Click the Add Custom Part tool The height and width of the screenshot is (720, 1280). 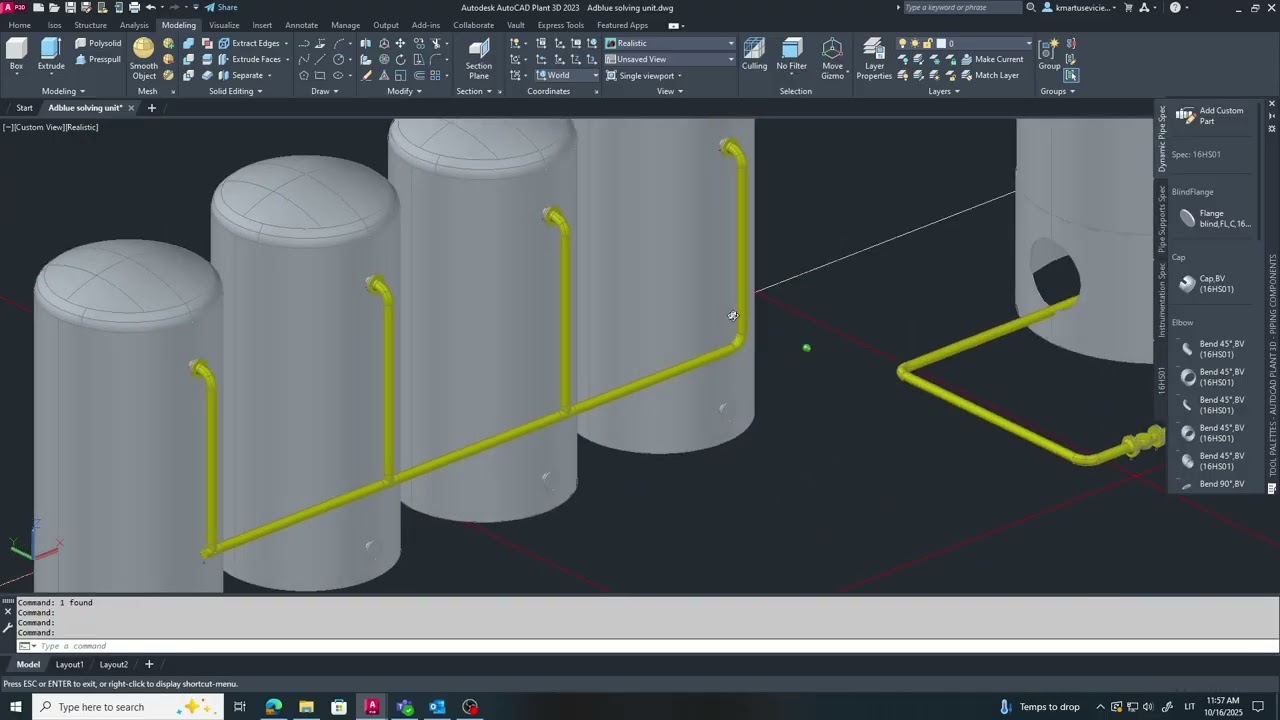pos(1211,116)
